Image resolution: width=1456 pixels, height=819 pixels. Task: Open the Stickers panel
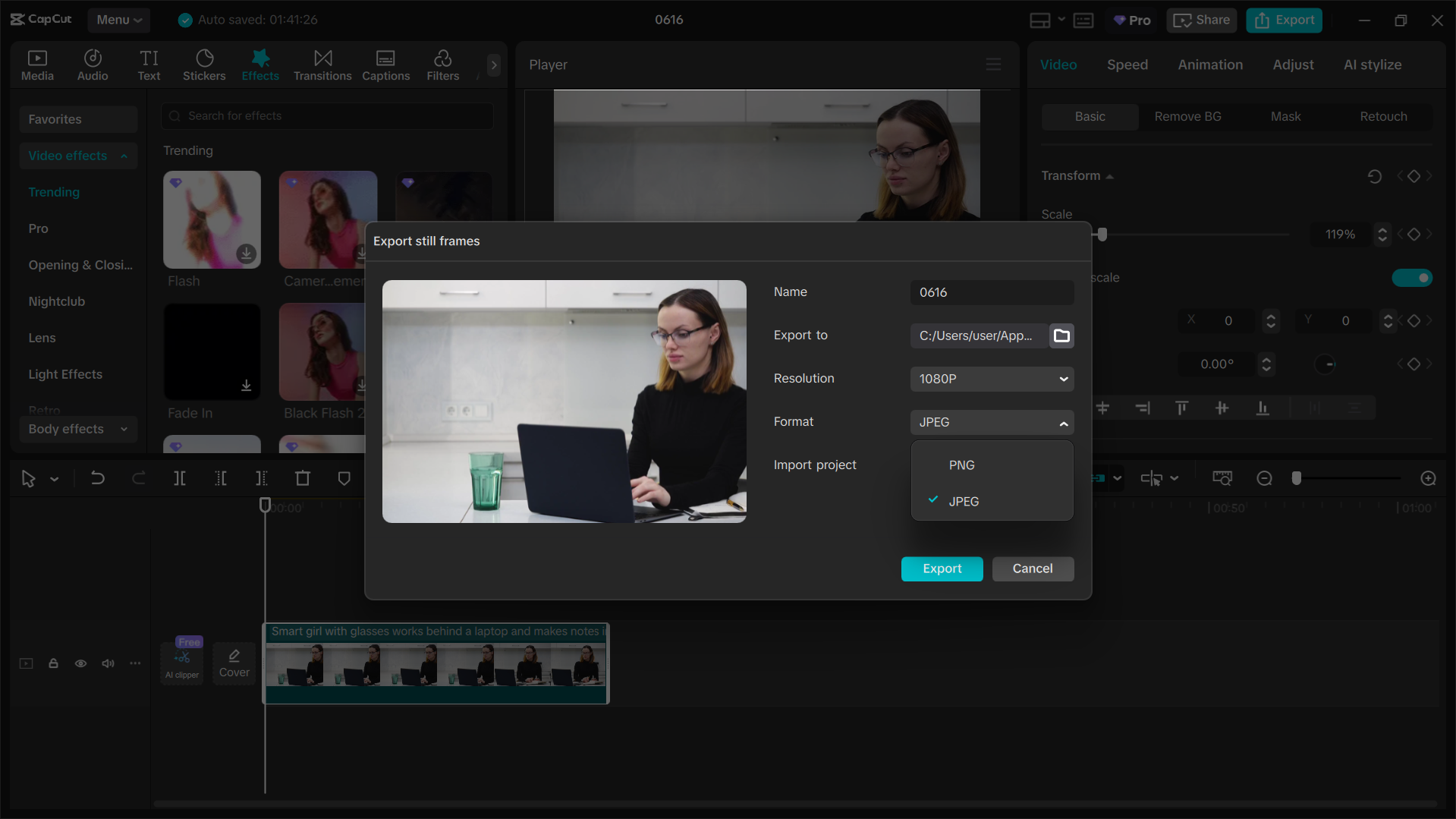coord(203,65)
